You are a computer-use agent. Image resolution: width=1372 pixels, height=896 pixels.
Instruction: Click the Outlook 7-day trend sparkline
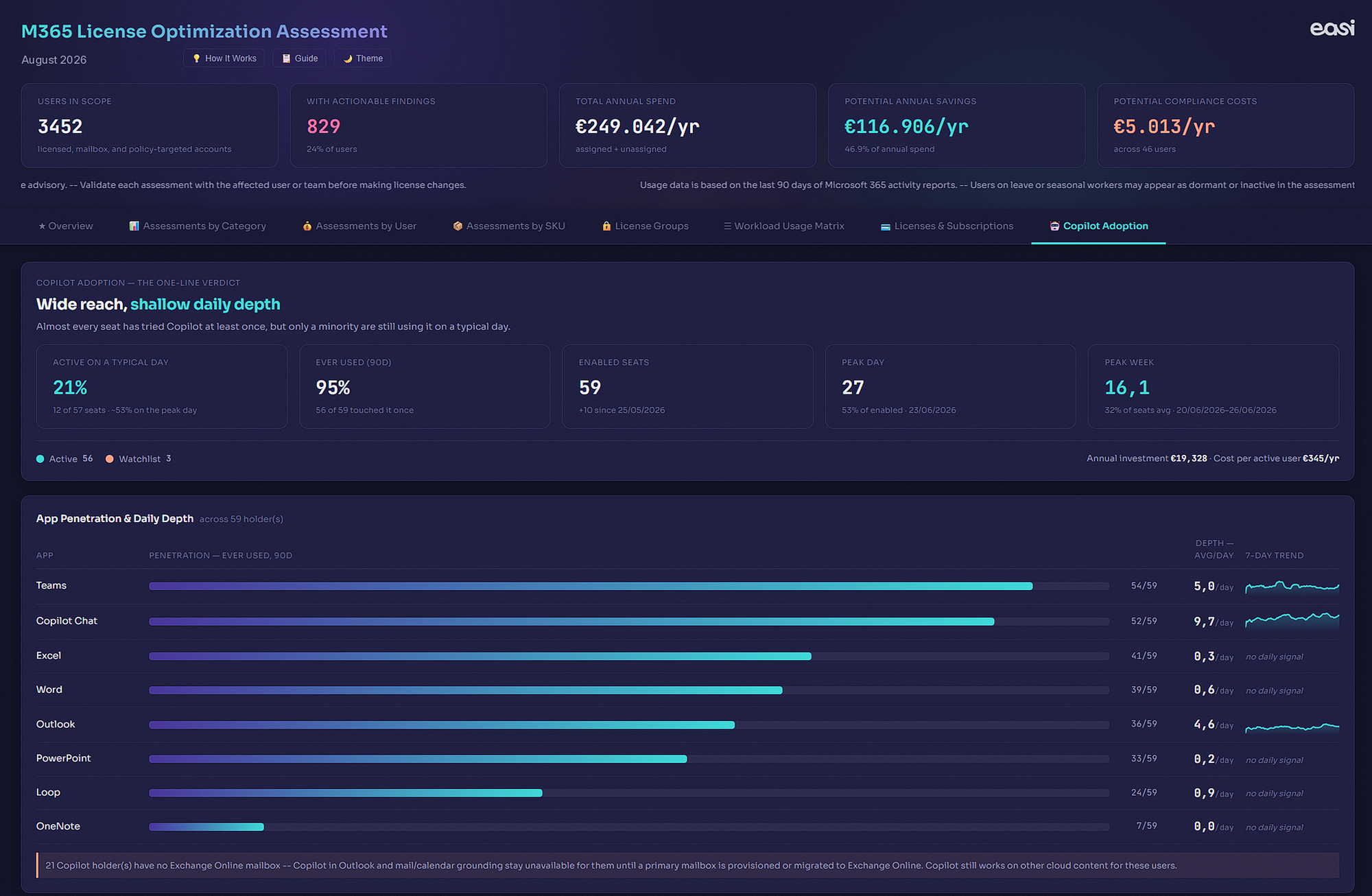[1292, 727]
